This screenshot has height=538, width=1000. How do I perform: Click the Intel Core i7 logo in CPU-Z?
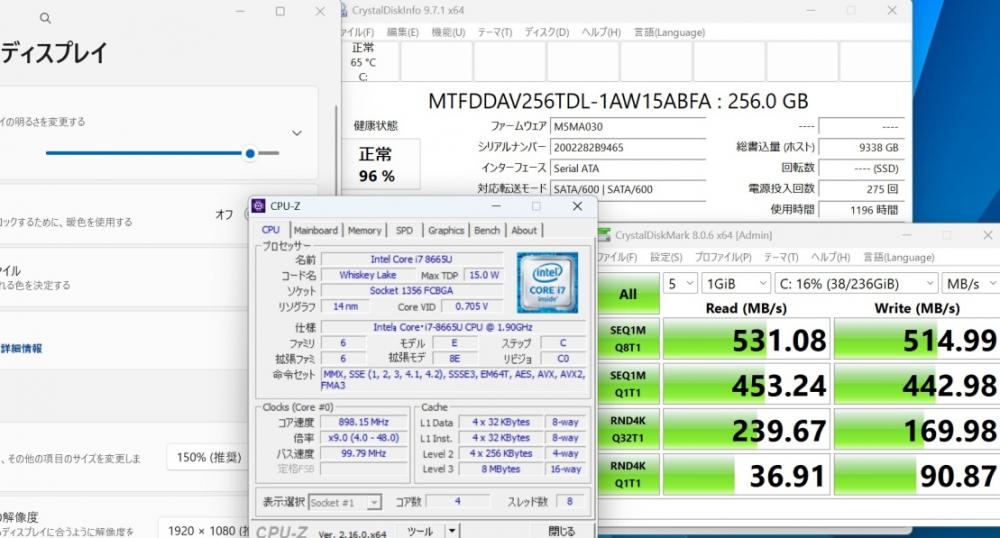pyautogui.click(x=547, y=282)
